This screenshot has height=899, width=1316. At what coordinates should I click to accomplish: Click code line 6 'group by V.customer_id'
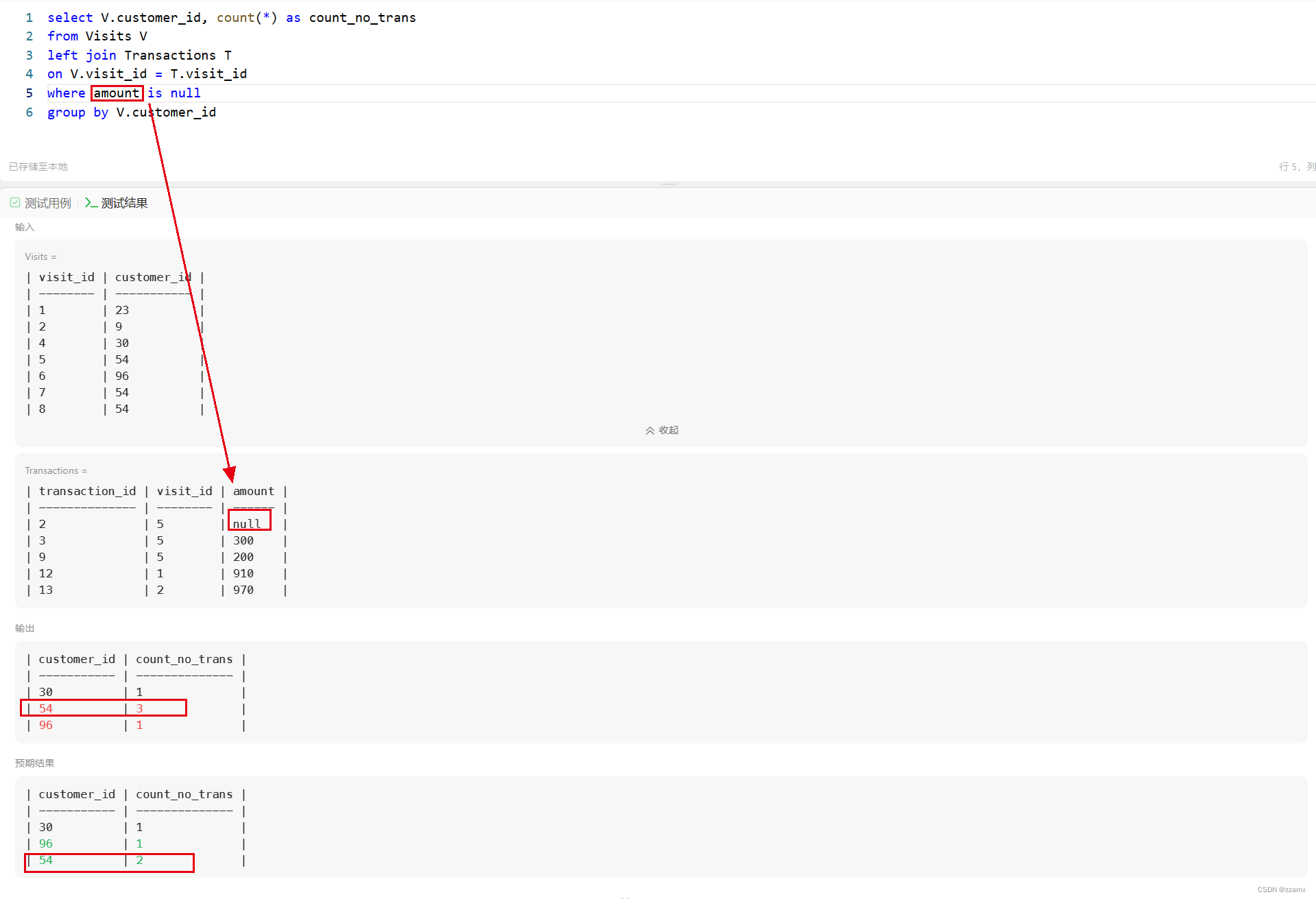coord(132,112)
